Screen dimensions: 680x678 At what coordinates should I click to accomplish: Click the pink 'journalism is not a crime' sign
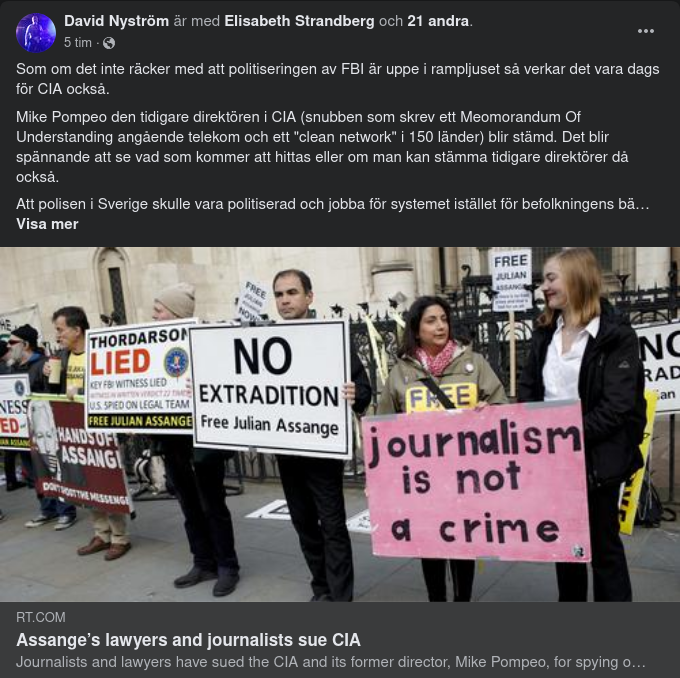tap(476, 481)
